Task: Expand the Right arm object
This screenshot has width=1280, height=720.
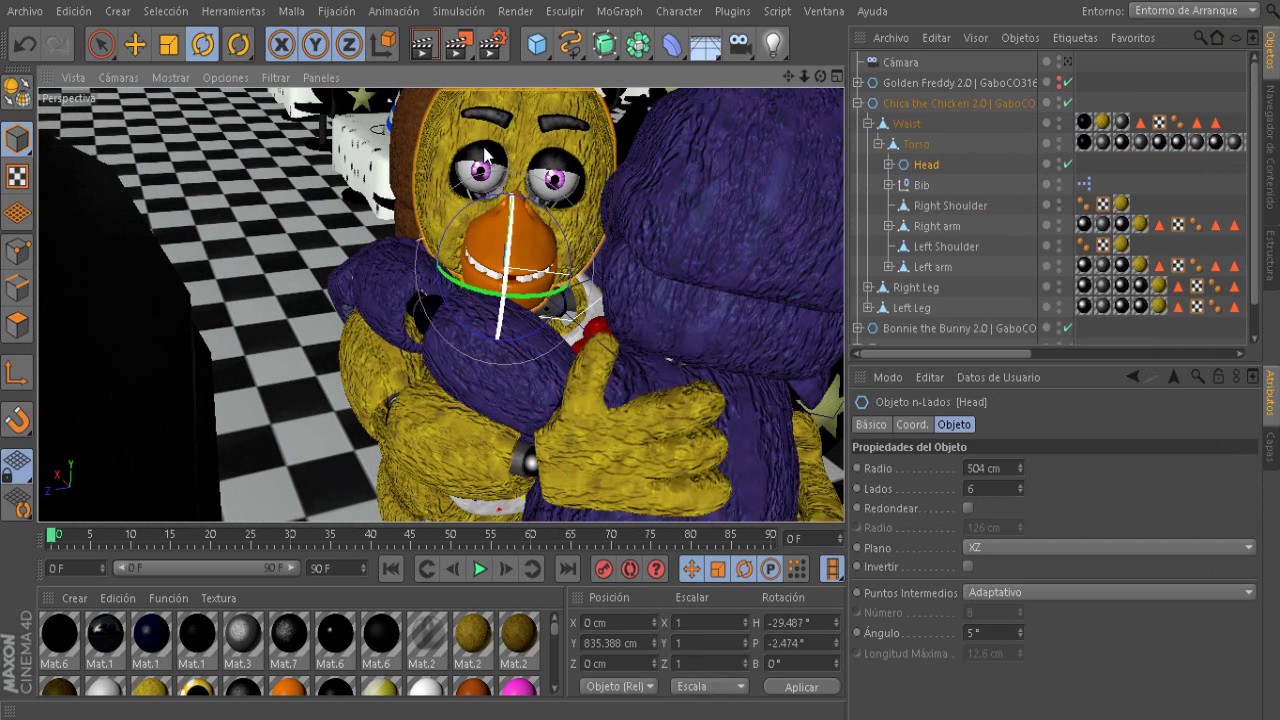Action: point(888,226)
